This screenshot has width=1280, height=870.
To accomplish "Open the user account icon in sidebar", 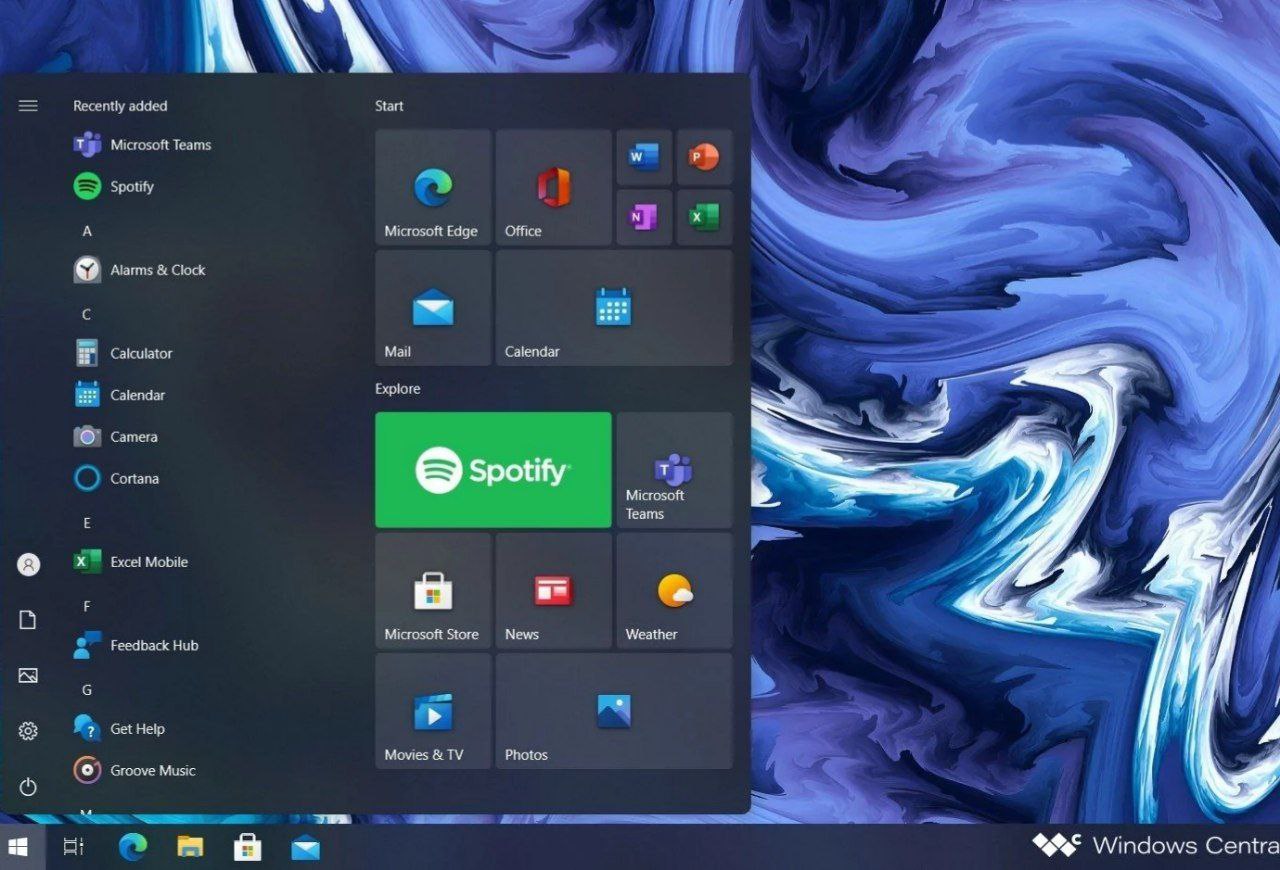I will [x=28, y=565].
